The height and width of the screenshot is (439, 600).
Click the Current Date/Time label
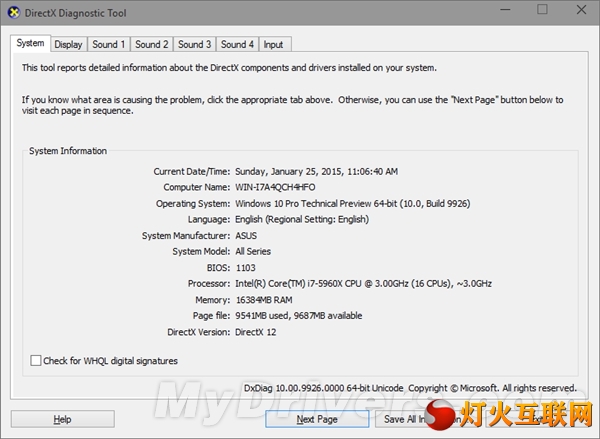click(x=192, y=171)
